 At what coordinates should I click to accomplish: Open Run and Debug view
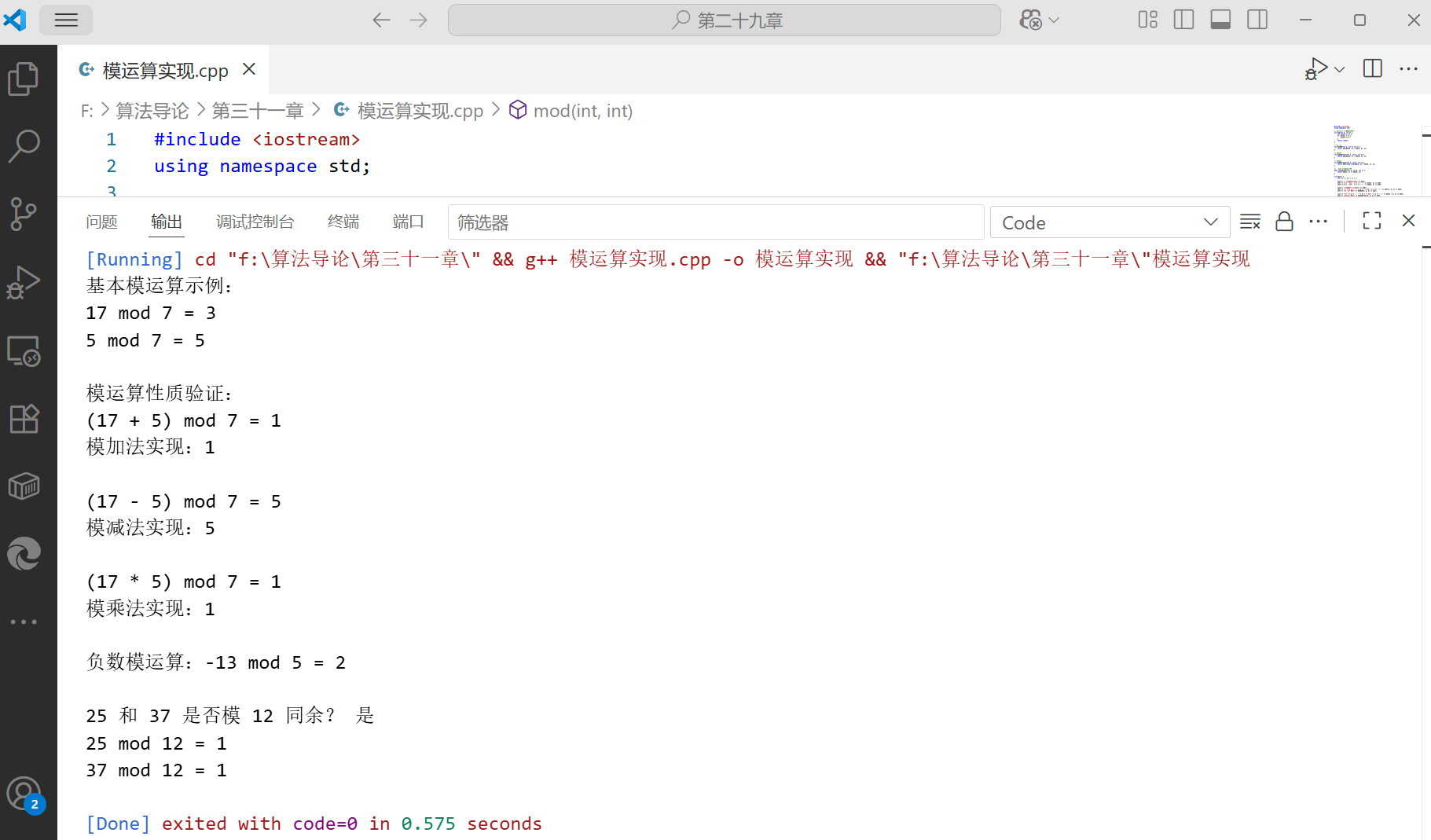click(x=24, y=282)
